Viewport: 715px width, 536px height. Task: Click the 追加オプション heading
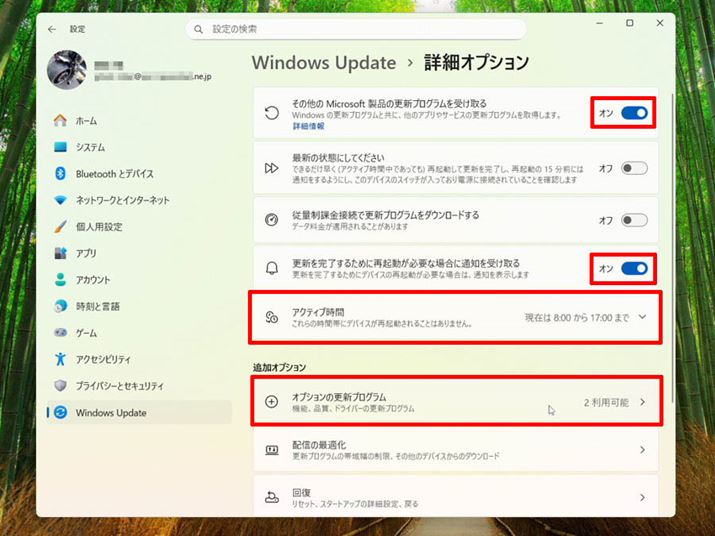tap(280, 367)
